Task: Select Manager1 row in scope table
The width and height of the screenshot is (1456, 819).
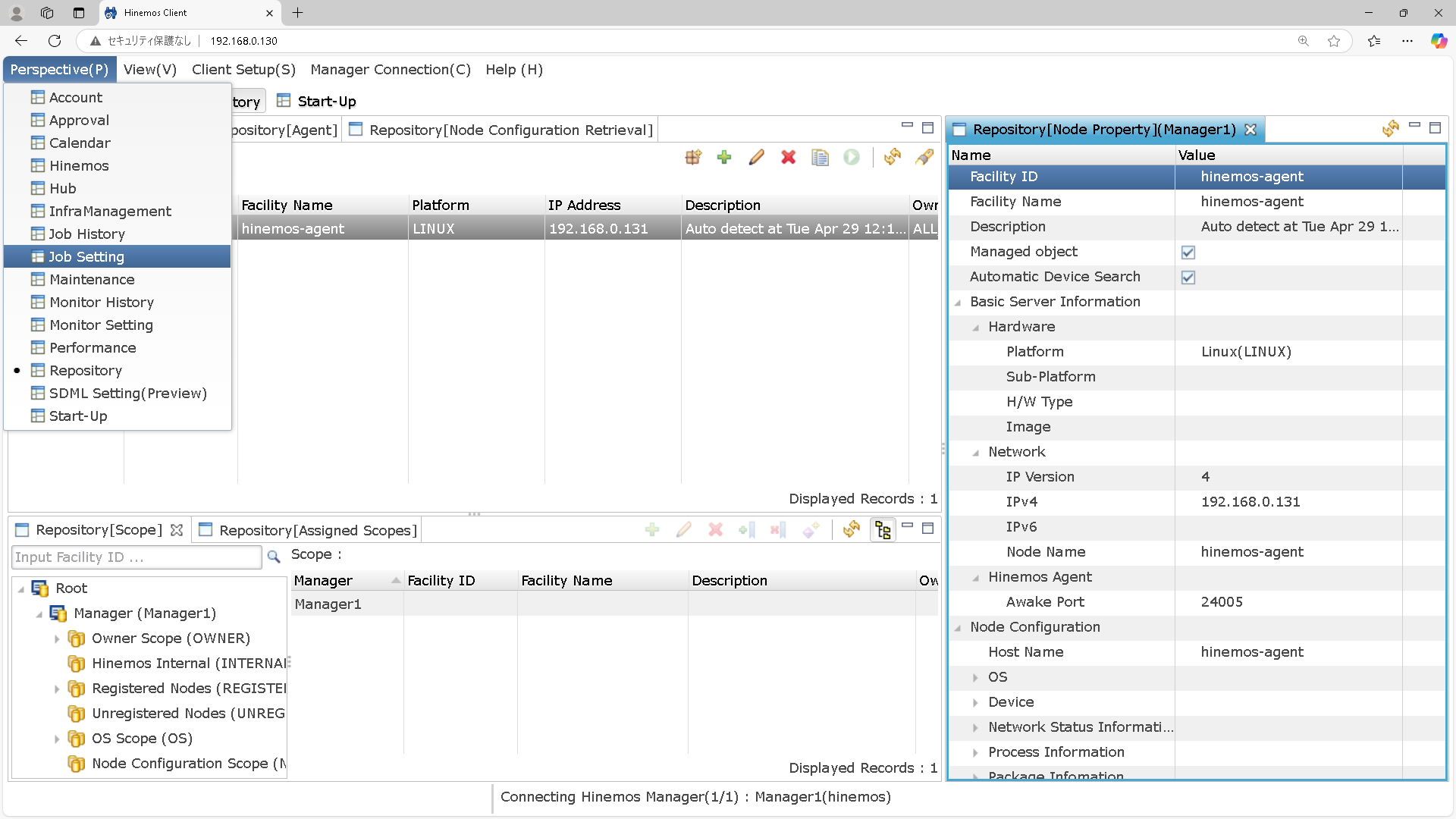Action: click(x=328, y=604)
